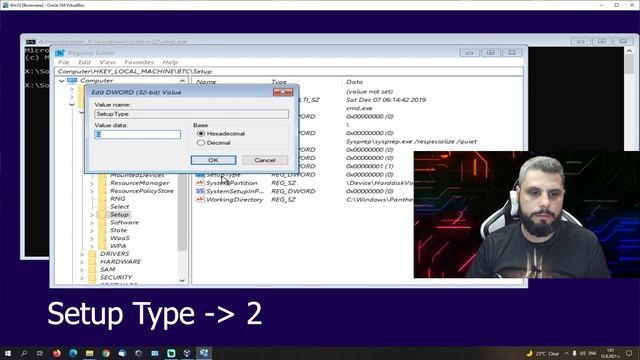640x360 pixels.
Task: Expand the SECURITY hive
Action: [82, 278]
